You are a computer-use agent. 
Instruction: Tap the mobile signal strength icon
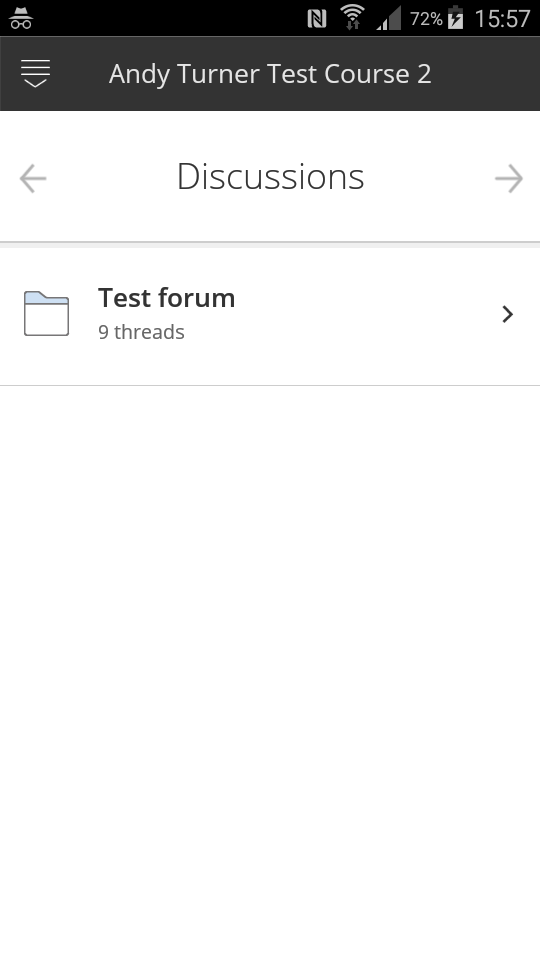click(389, 18)
